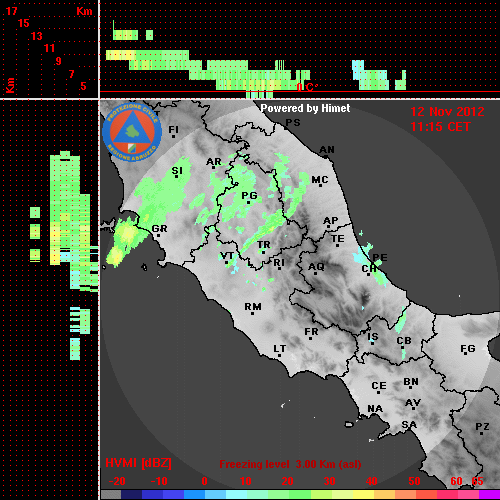Viewport: 500px width, 500px height.
Task: Click the '13' km altitude label
Action: coord(37,36)
